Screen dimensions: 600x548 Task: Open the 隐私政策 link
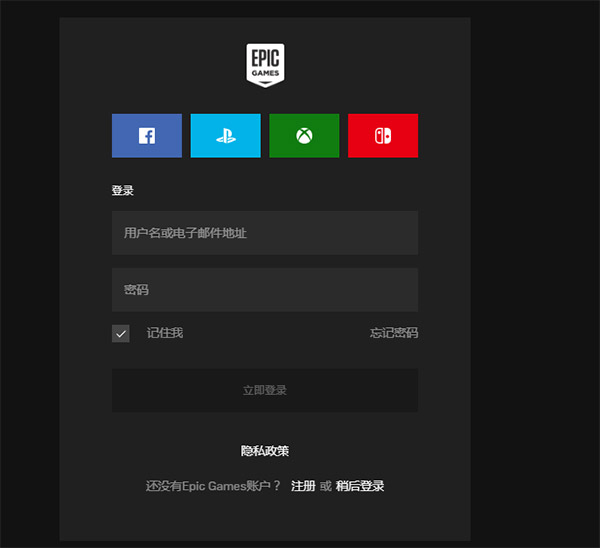(x=265, y=452)
